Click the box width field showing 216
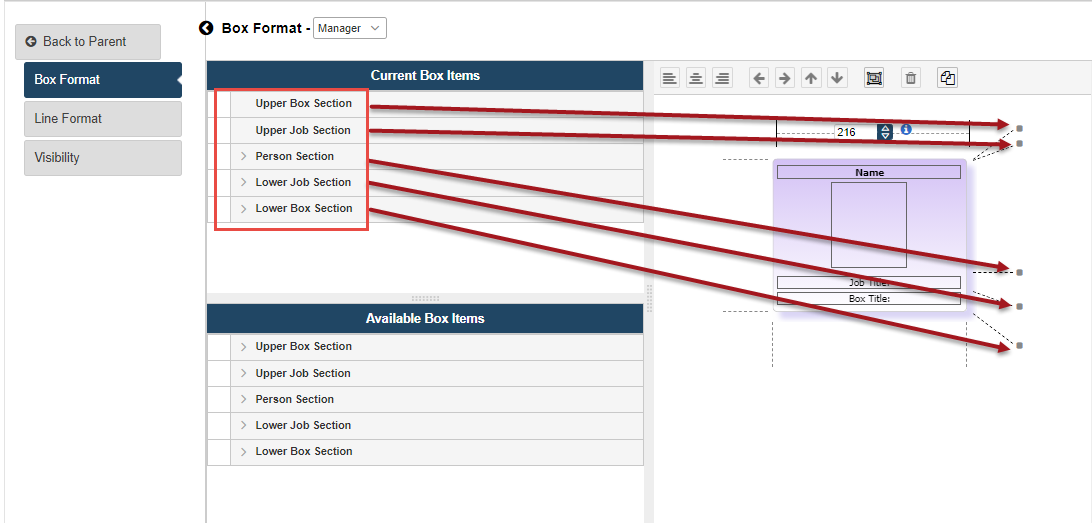The image size is (1092, 523). pos(856,132)
